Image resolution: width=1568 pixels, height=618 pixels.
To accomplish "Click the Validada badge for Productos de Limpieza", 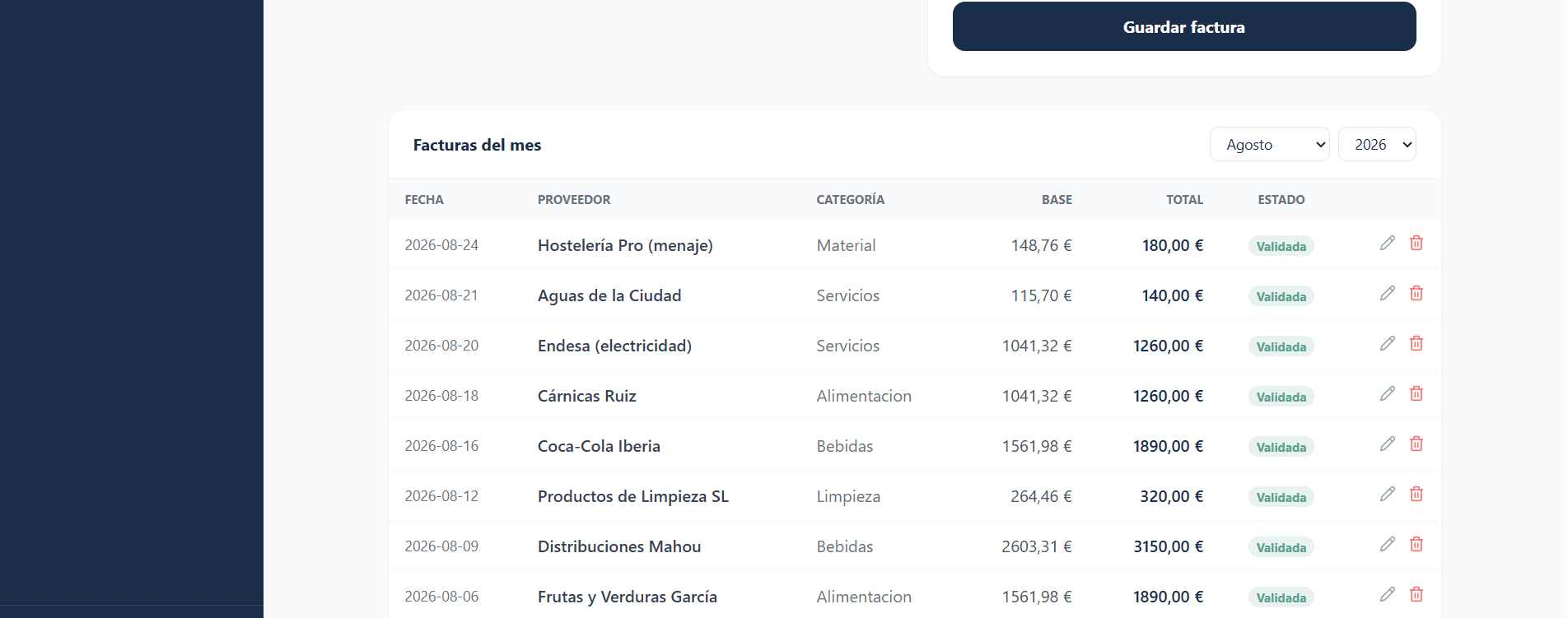I will coord(1281,497).
